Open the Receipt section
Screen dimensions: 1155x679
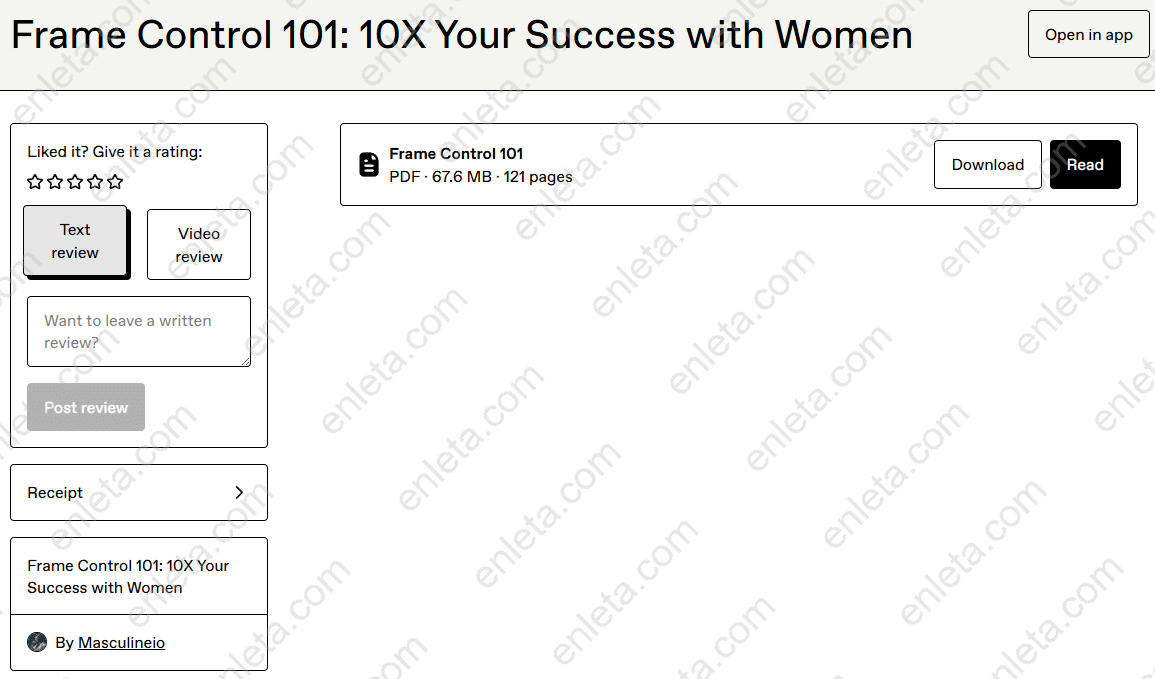click(x=138, y=492)
